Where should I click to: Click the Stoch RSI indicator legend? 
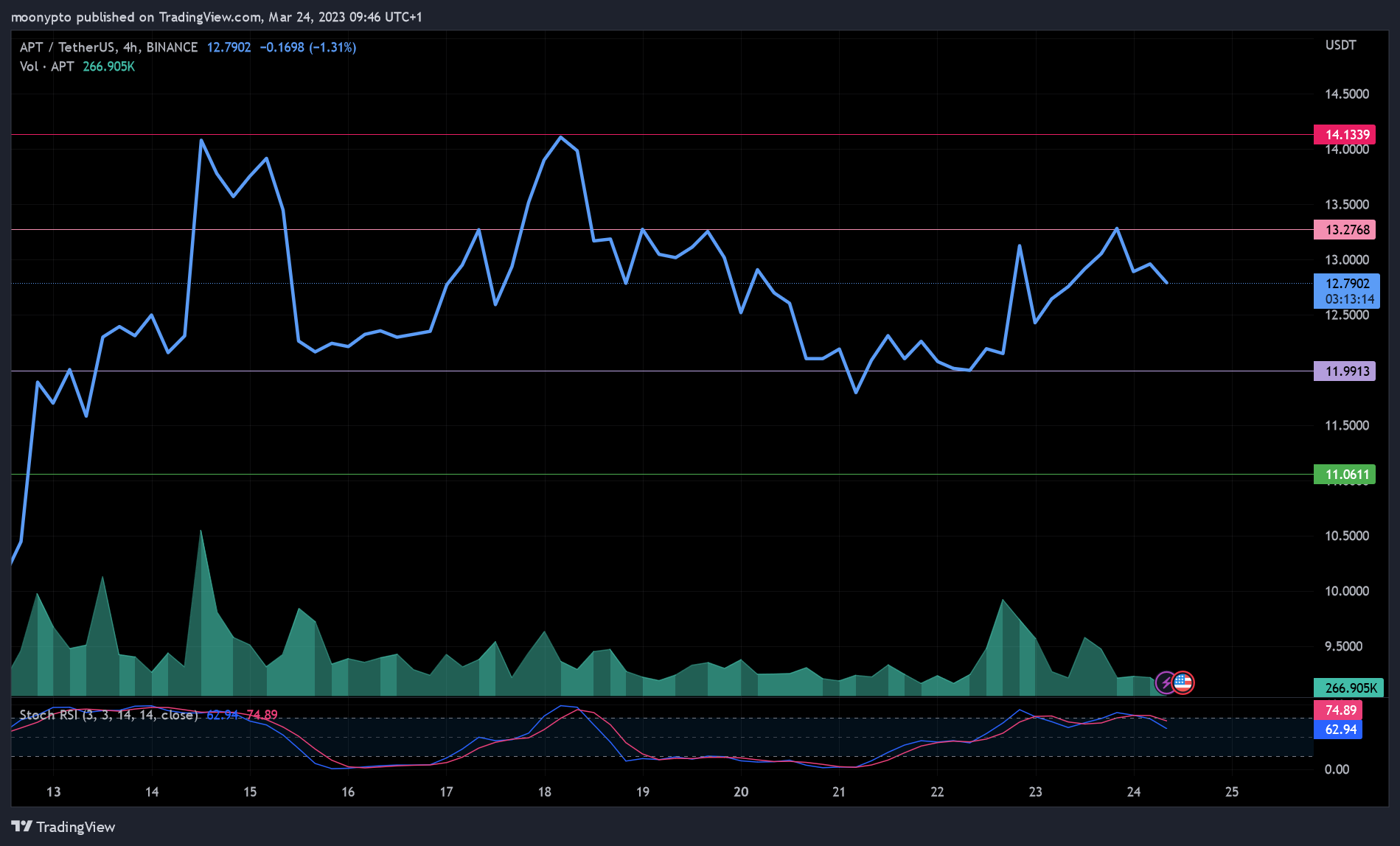[x=109, y=715]
